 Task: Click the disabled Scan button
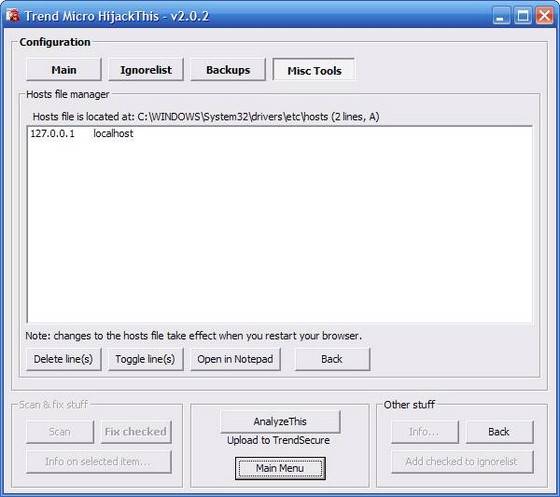click(60, 432)
